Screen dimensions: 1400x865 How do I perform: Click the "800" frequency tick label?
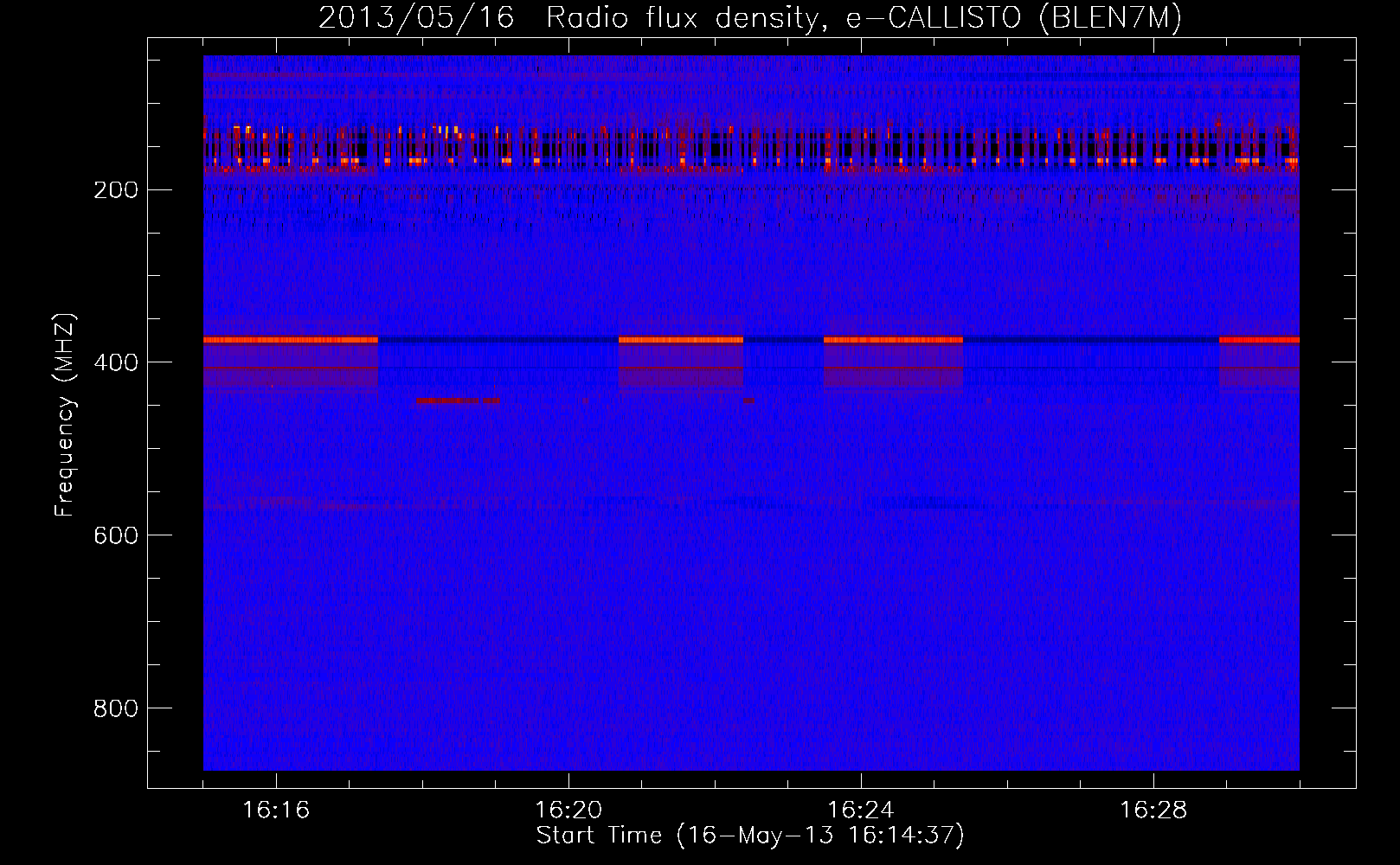[x=115, y=709]
